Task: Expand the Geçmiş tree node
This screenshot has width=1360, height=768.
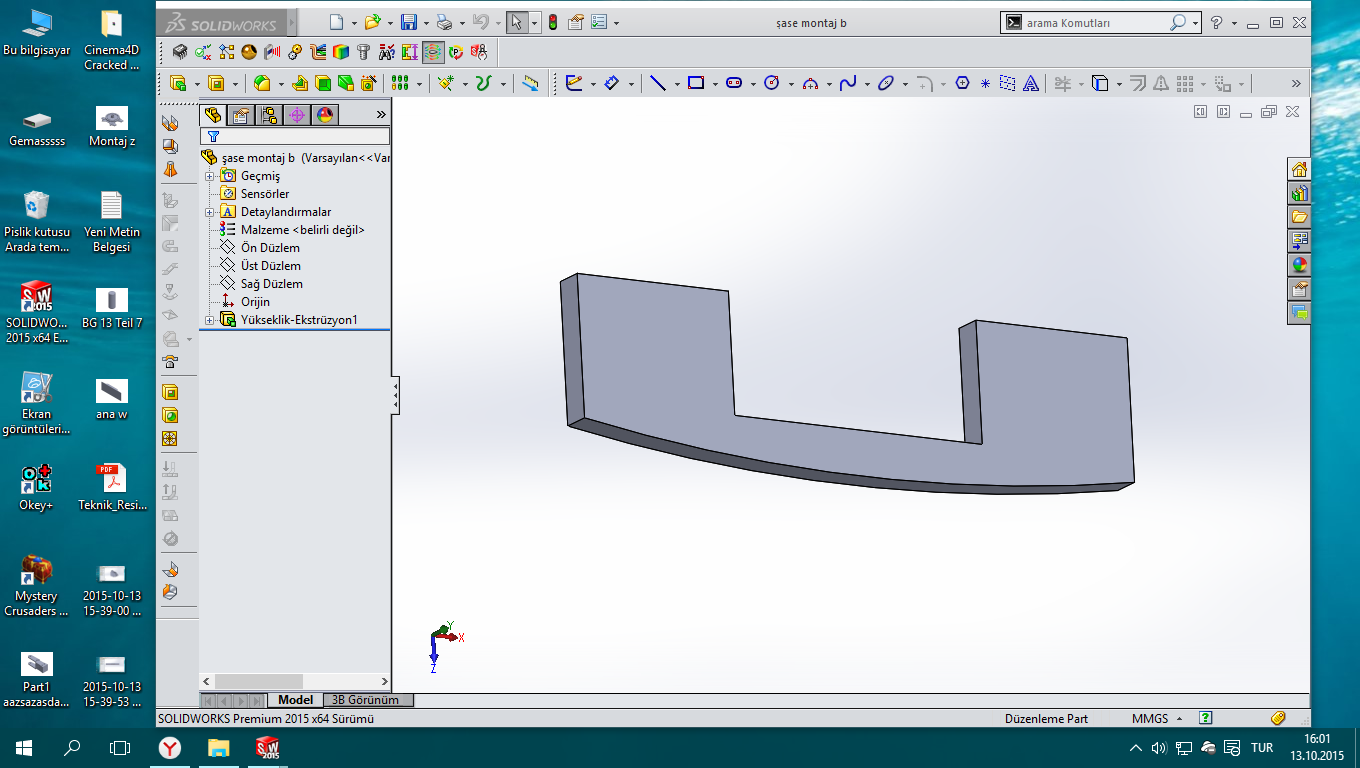Action: point(209,176)
